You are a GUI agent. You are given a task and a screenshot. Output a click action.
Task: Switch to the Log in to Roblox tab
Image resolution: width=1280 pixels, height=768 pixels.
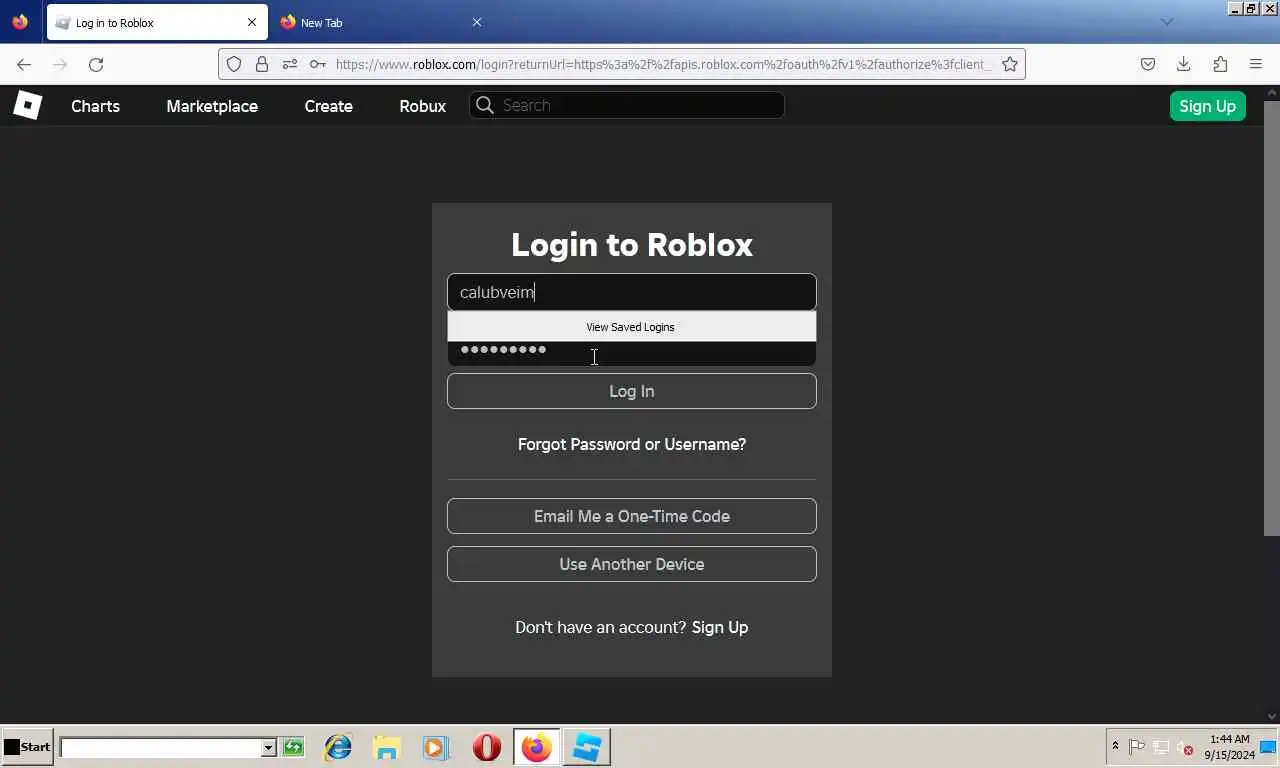pyautogui.click(x=157, y=22)
